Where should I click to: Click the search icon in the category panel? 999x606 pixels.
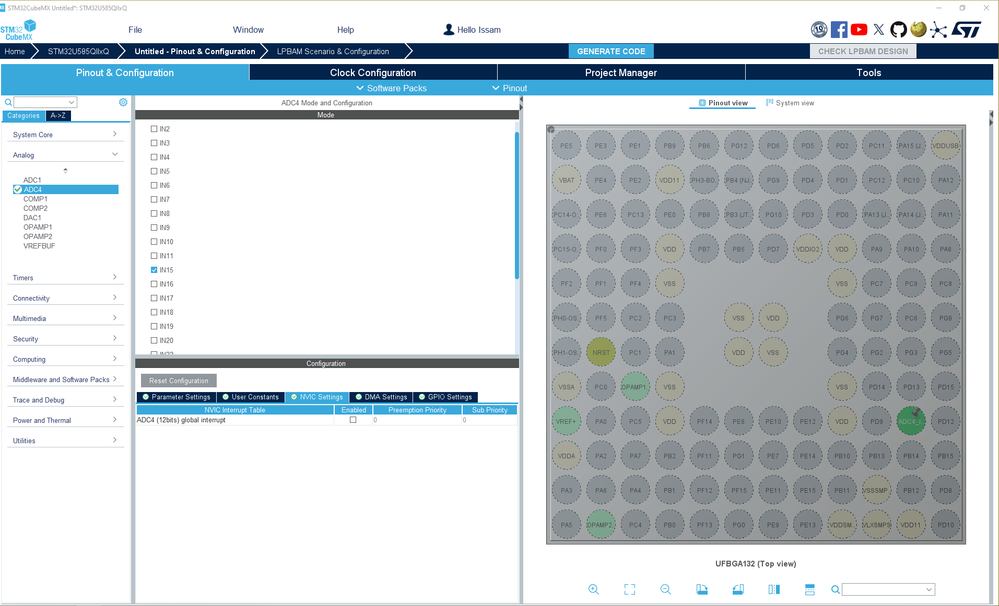(8, 102)
